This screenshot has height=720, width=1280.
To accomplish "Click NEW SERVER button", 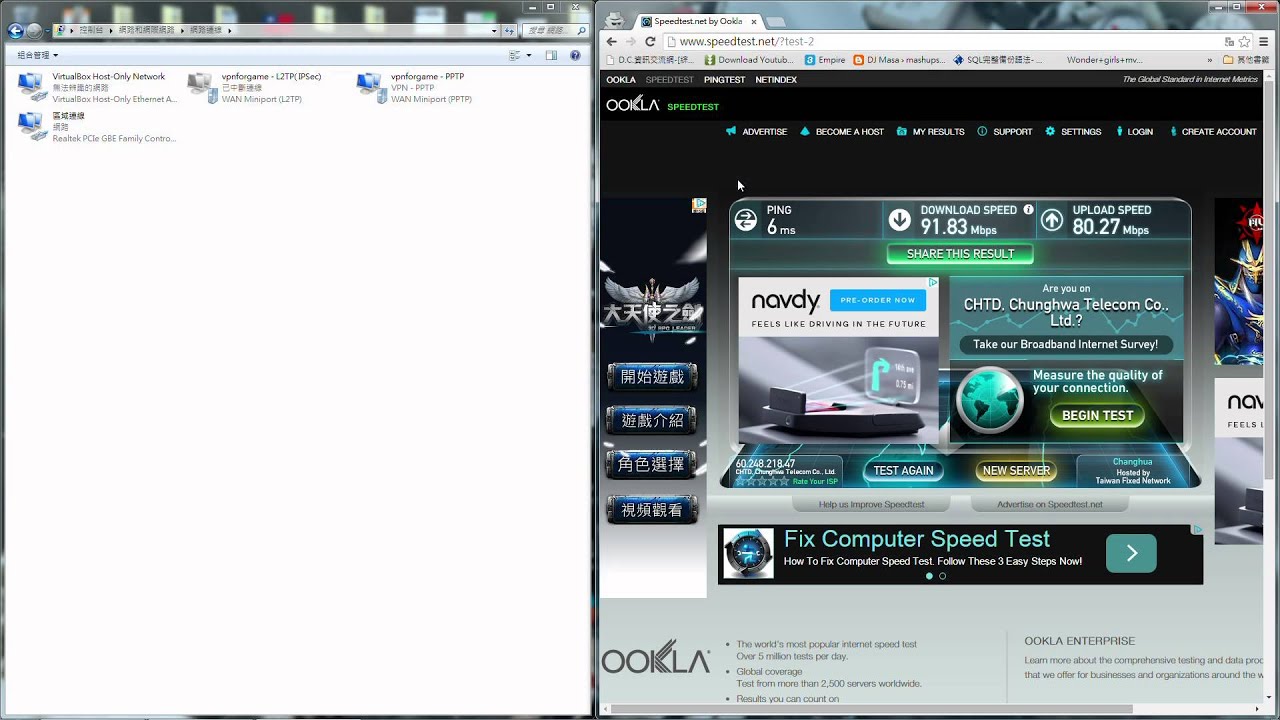I will point(1016,470).
